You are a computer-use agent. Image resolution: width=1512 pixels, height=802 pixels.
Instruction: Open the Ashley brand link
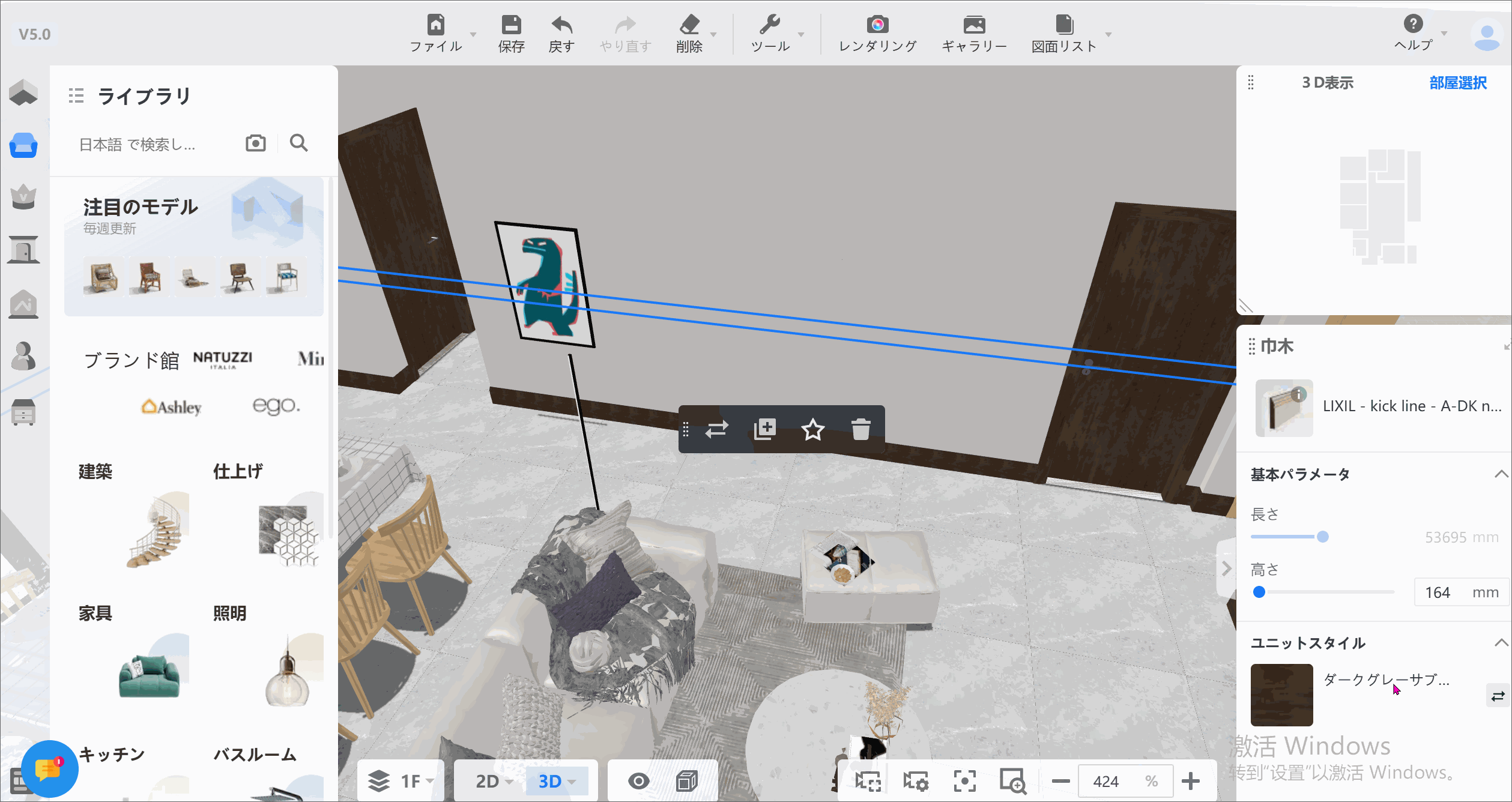[x=171, y=407]
